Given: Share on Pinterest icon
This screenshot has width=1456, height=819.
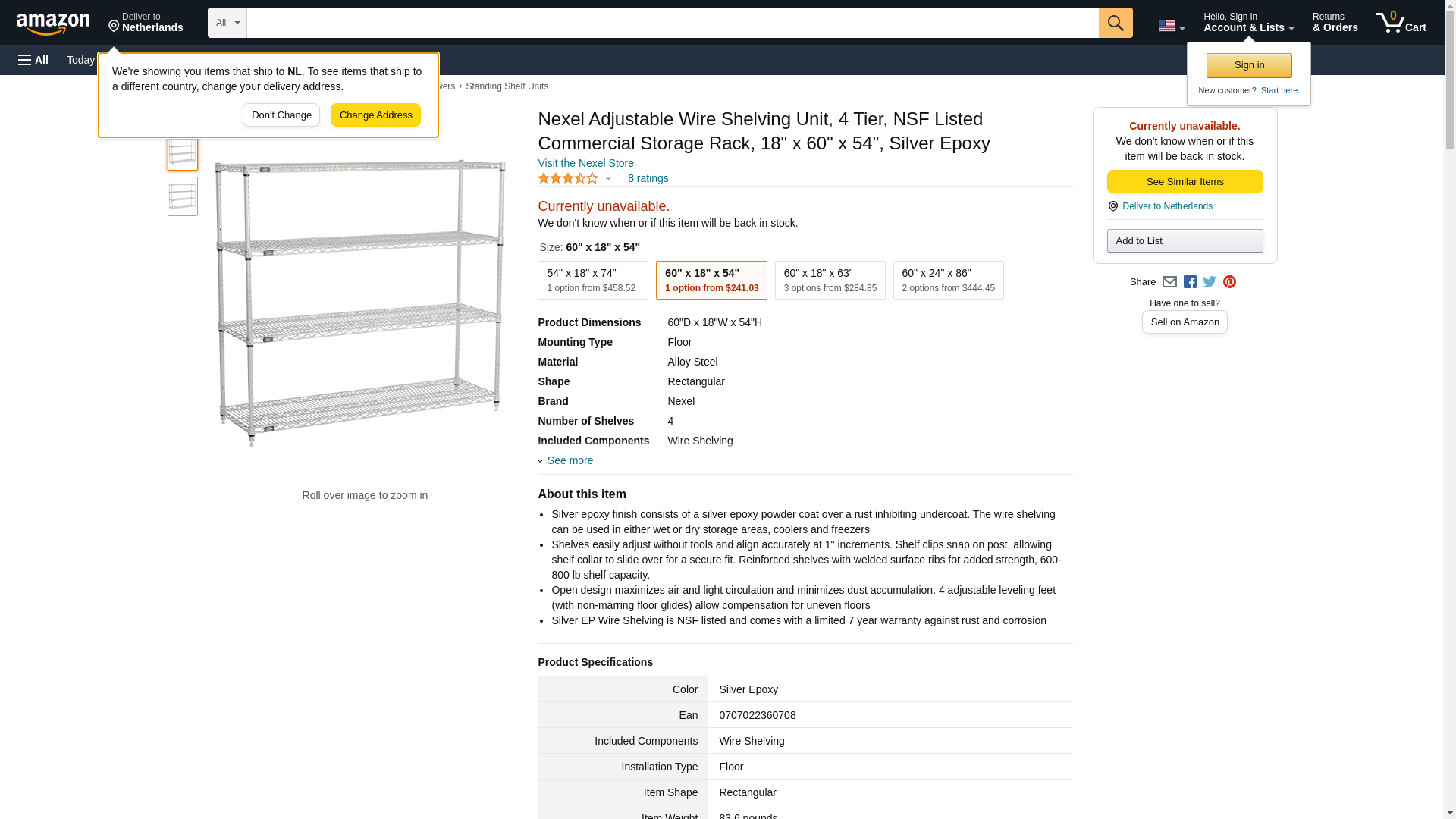Looking at the screenshot, I should coord(1229,282).
